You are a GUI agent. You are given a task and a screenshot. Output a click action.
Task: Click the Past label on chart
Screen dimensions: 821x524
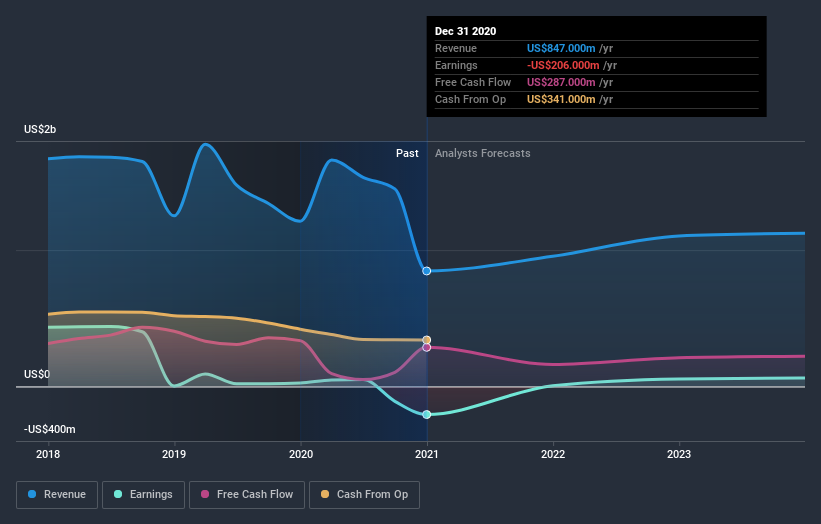(x=407, y=153)
